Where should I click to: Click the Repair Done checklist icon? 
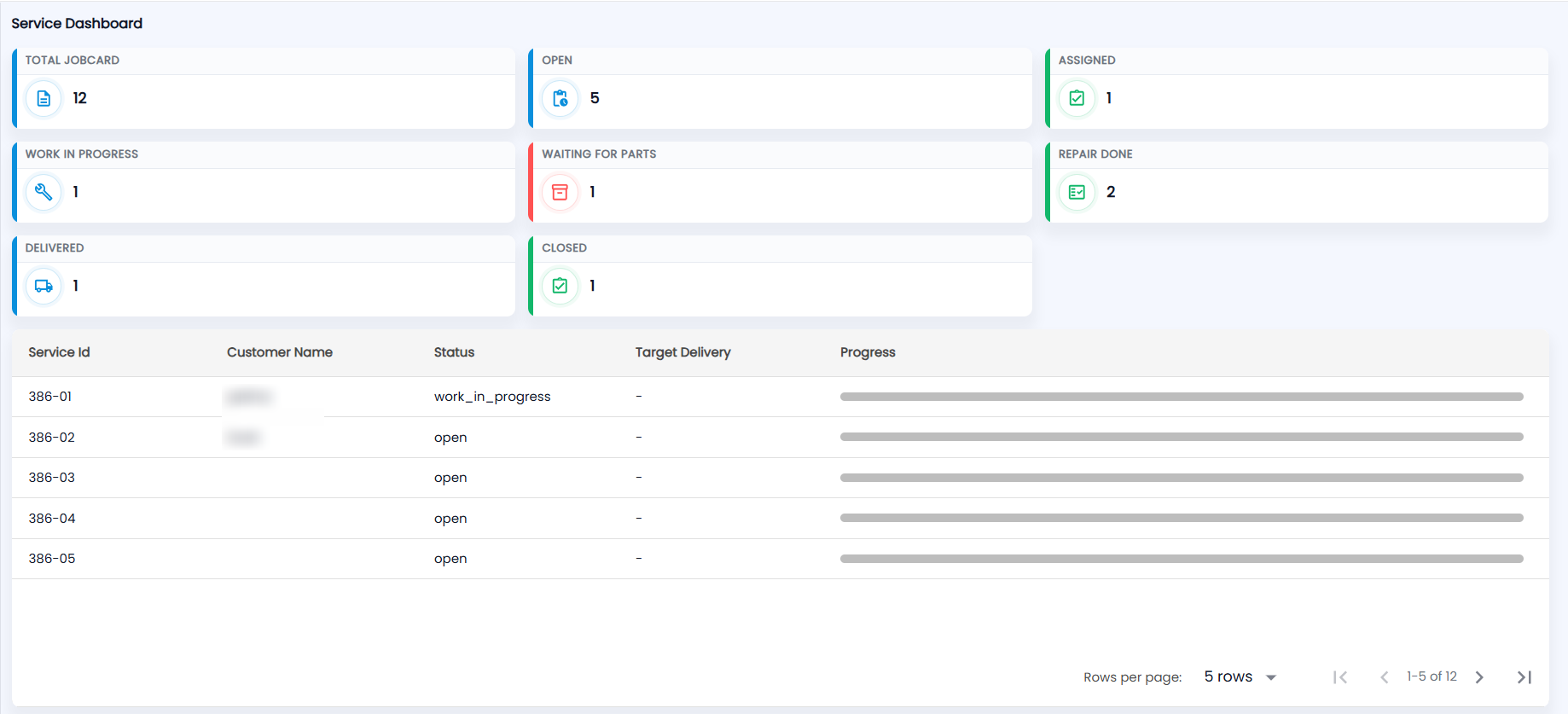(1077, 192)
